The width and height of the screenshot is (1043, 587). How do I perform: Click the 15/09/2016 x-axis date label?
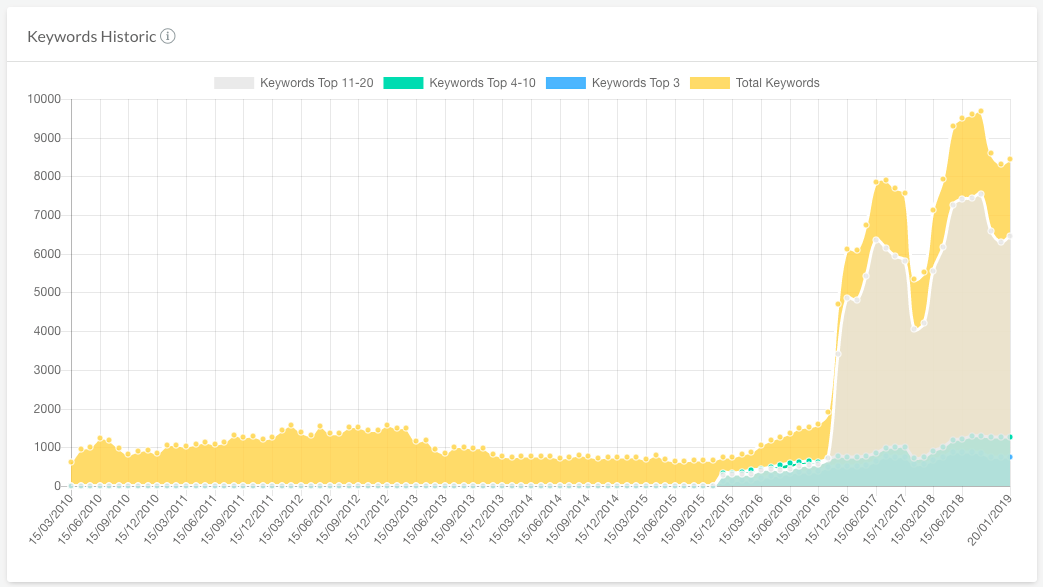(798, 520)
